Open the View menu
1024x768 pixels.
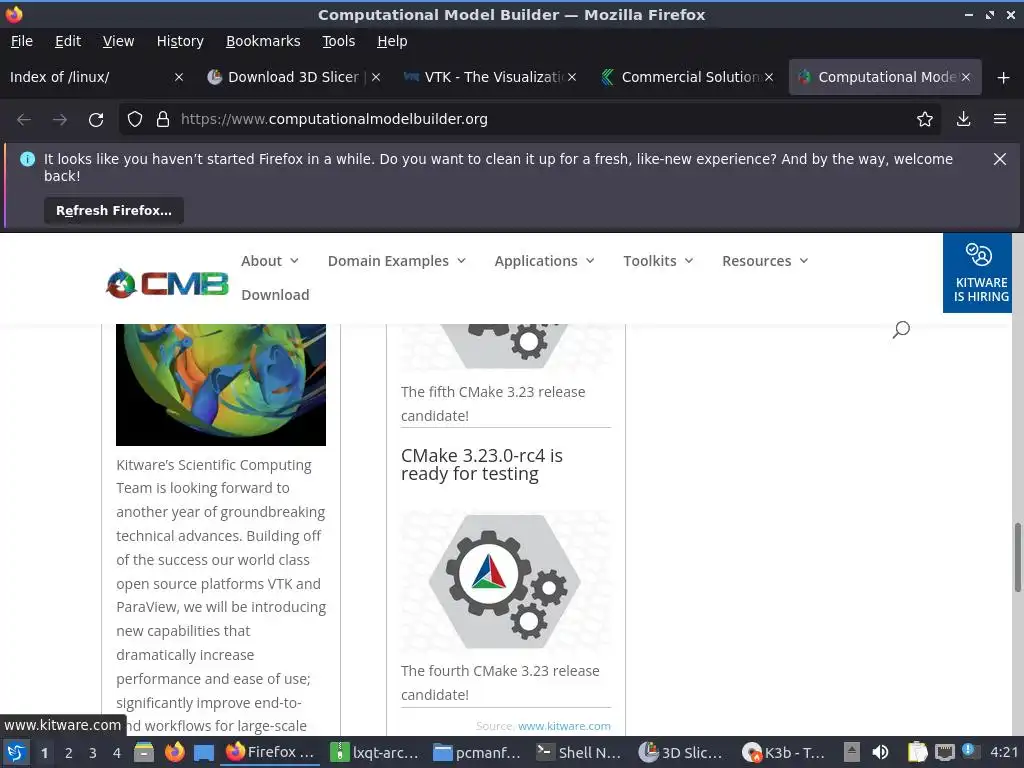(x=118, y=41)
